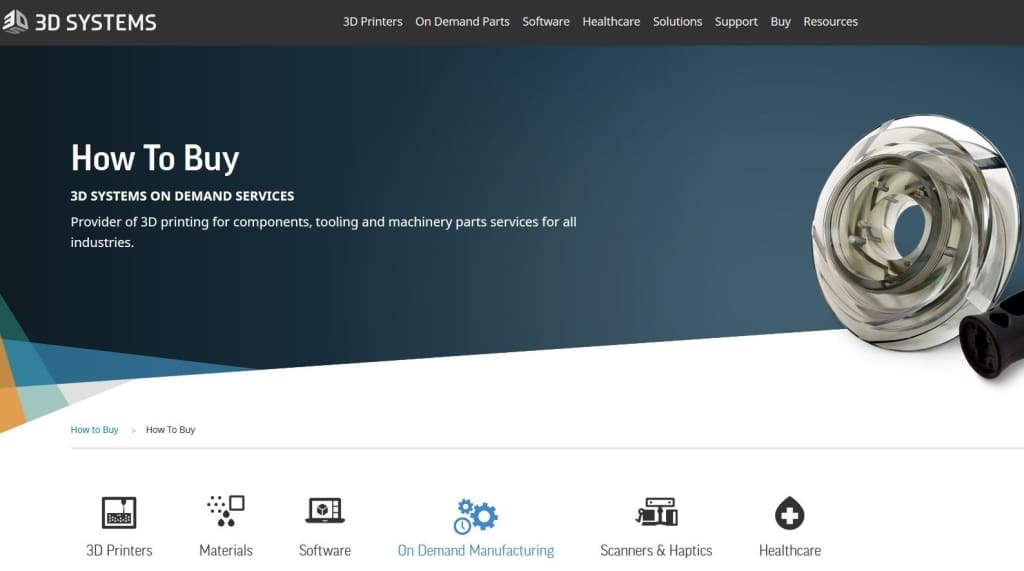Open the Solutions nav menu
1024x571 pixels.
tap(677, 22)
